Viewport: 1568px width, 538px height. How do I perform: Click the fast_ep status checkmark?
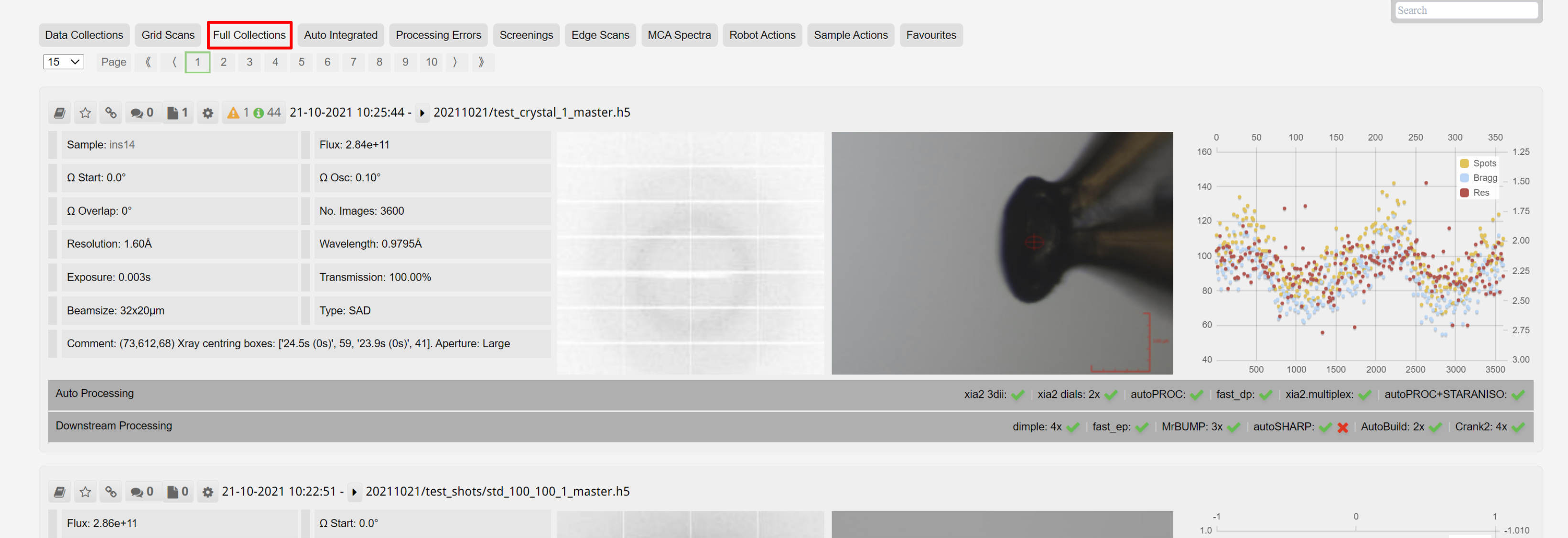1142,427
